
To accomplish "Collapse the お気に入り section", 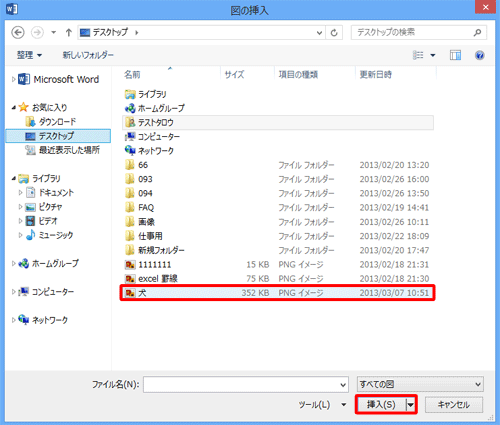I will 14,107.
